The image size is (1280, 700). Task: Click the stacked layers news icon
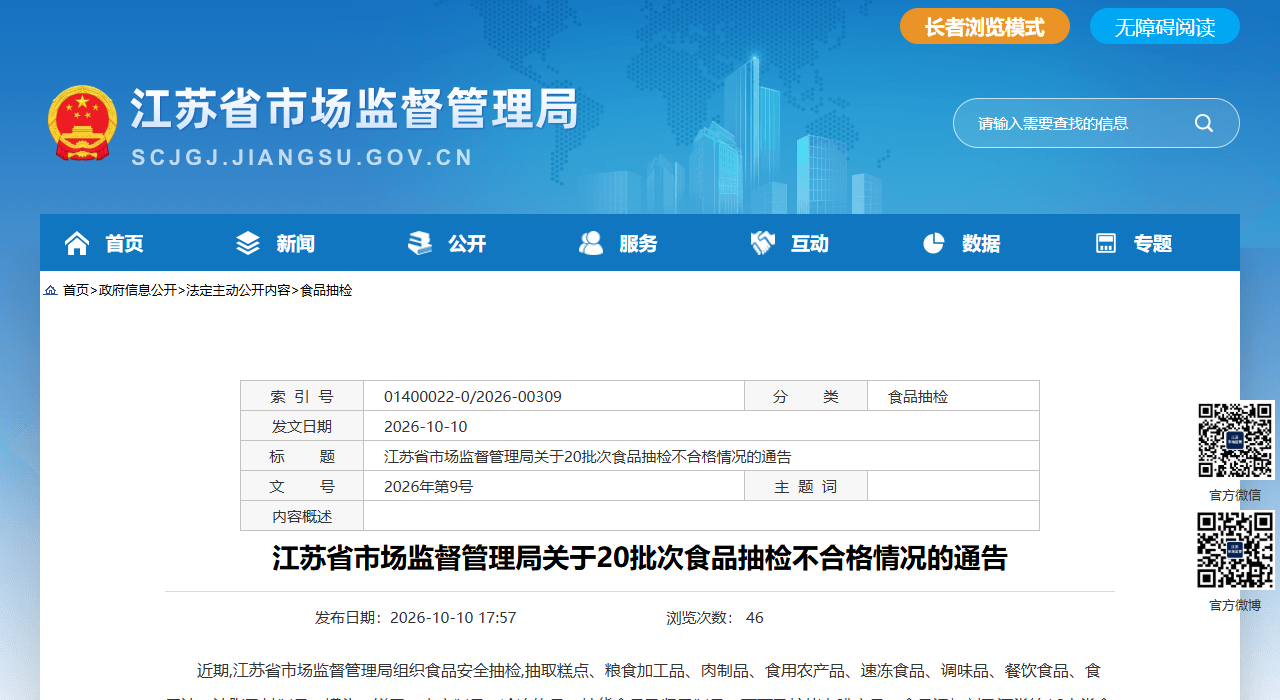coord(248,243)
